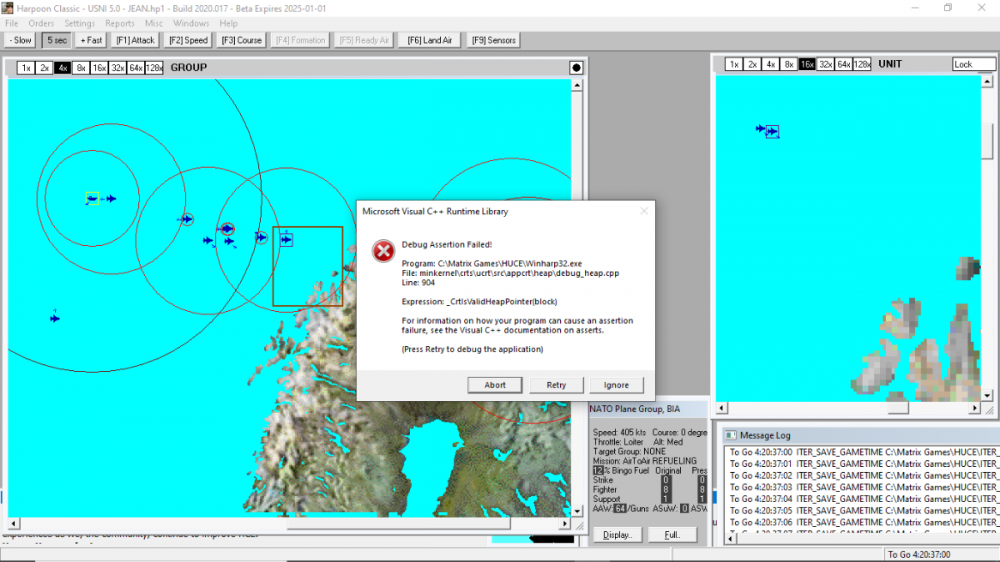Set Unit map zoom to 32x
Image resolution: width=1000 pixels, height=562 pixels.
coord(825,64)
